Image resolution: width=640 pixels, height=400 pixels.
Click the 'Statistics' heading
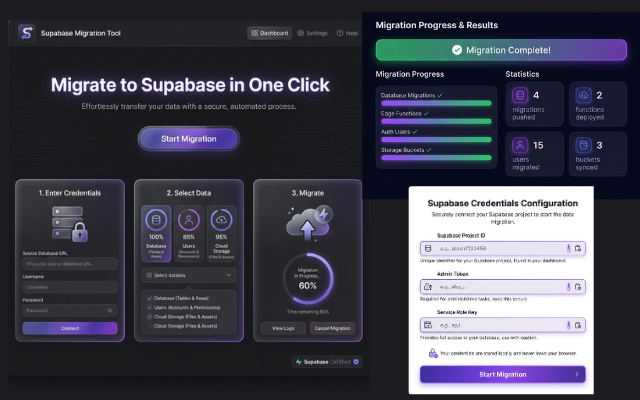point(522,74)
